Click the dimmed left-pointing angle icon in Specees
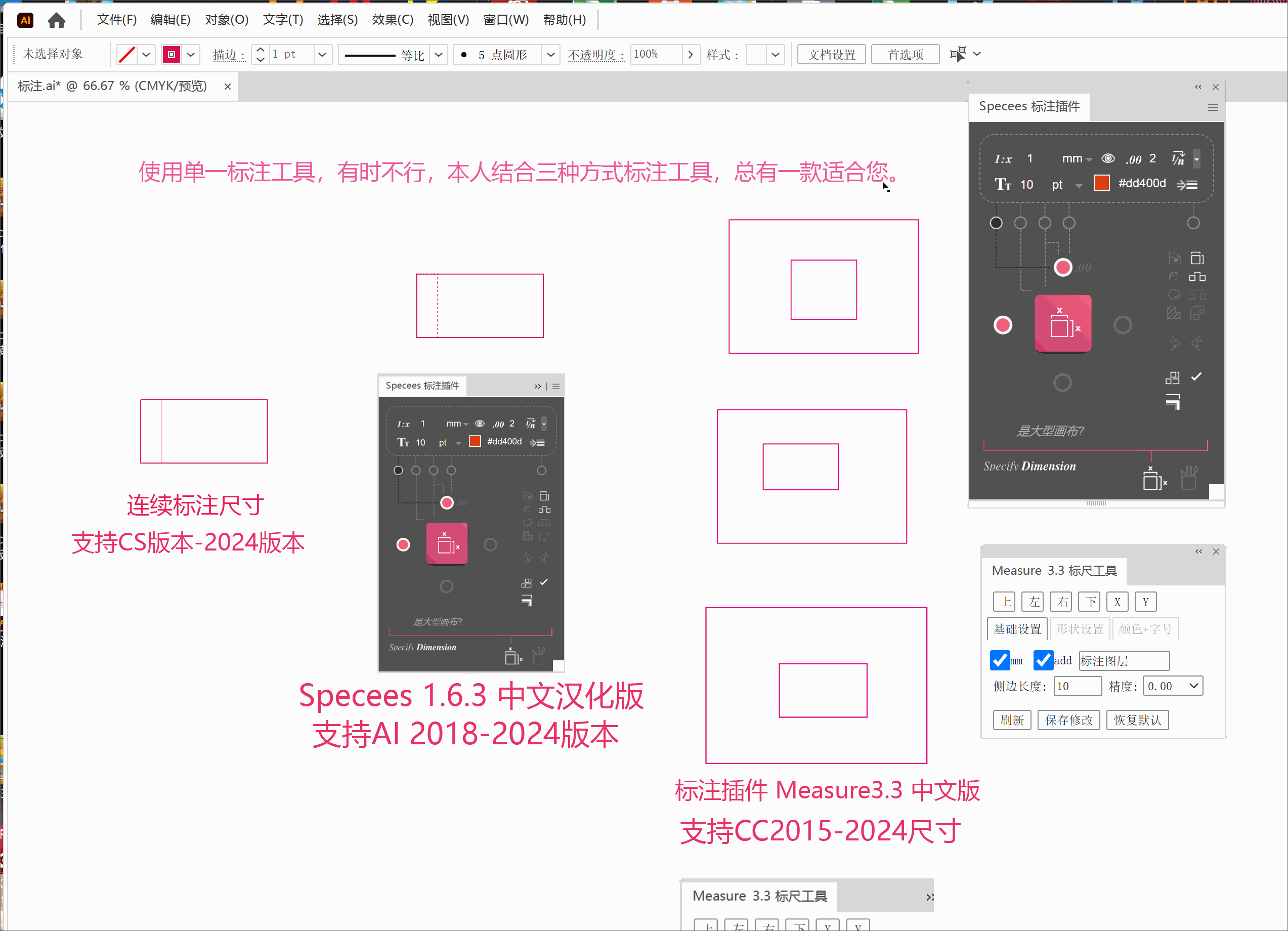 pos(1196,343)
